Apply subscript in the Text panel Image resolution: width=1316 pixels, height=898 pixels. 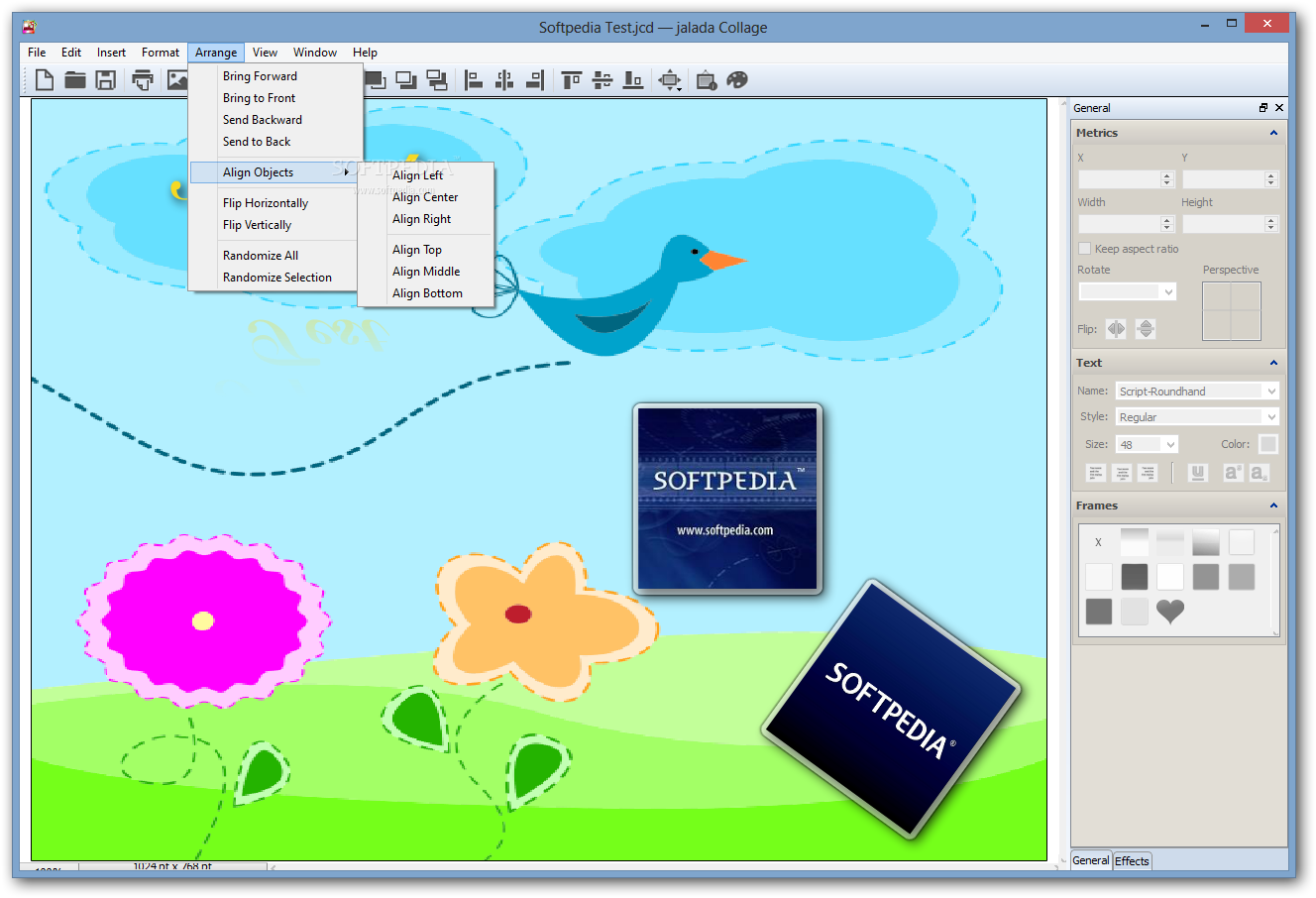tap(1259, 473)
